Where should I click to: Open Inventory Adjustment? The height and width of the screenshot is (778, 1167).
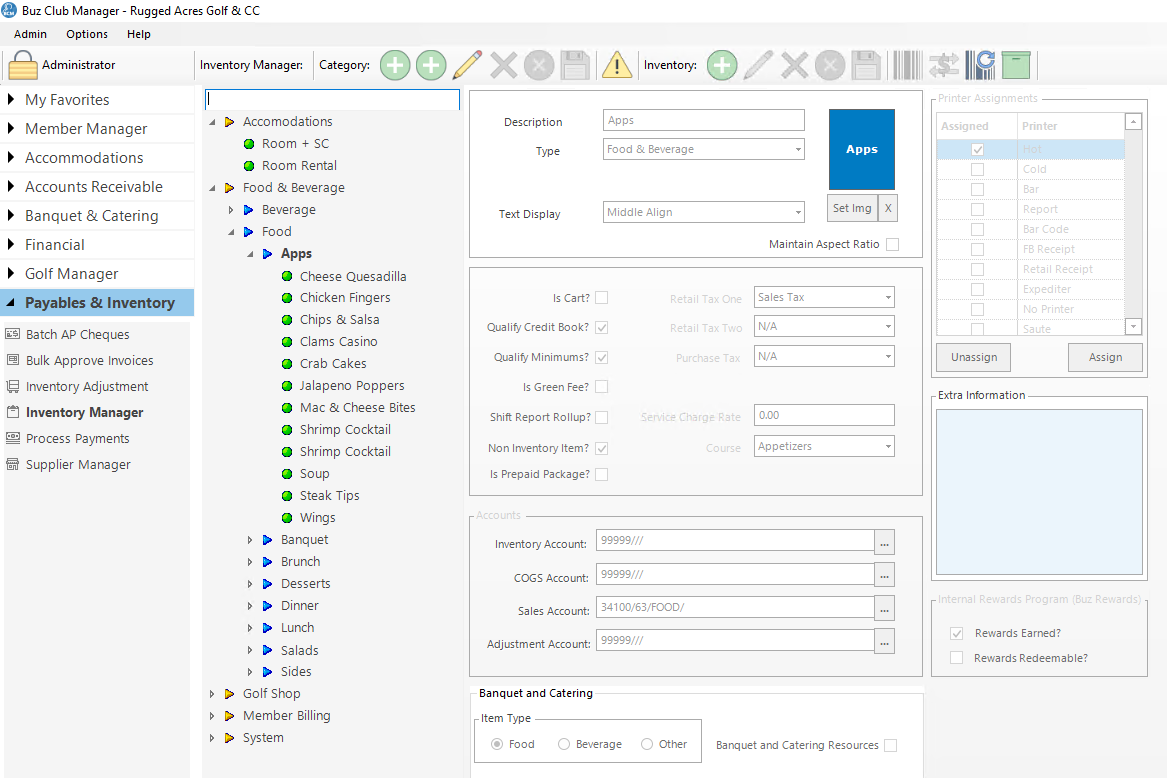87,386
